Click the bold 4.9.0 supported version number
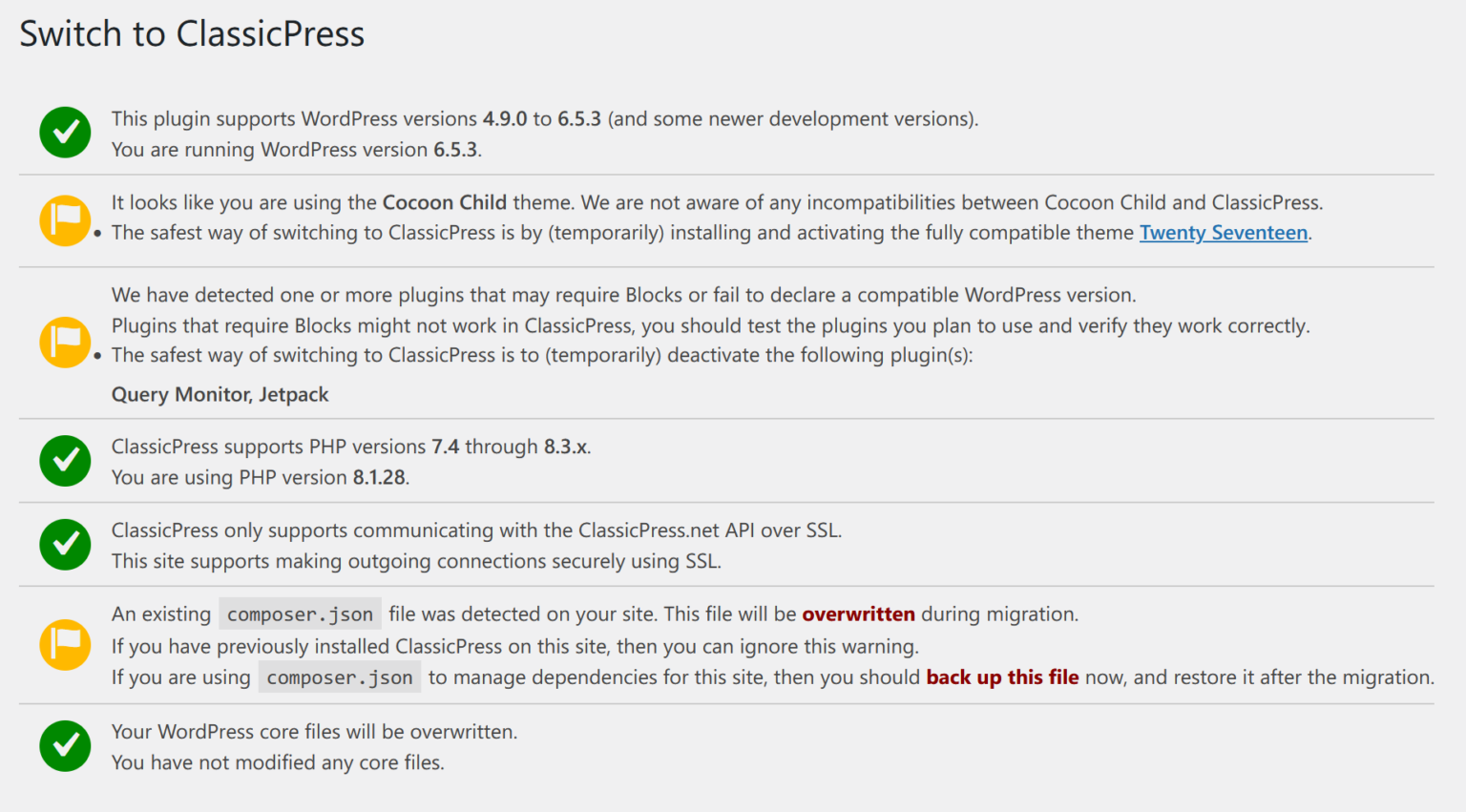This screenshot has width=1466, height=812. click(504, 119)
